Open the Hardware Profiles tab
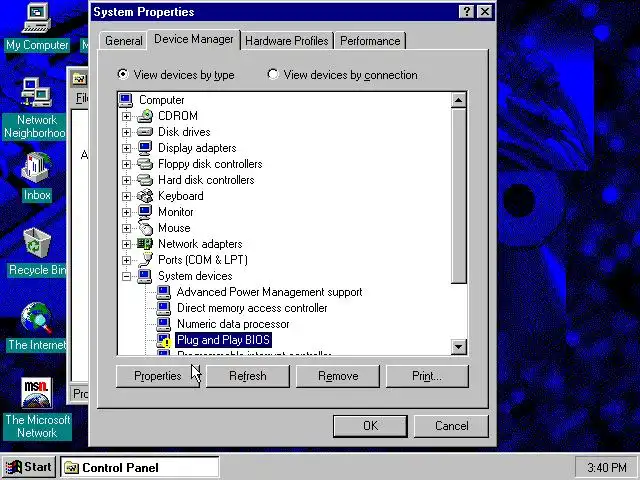 [x=287, y=41]
